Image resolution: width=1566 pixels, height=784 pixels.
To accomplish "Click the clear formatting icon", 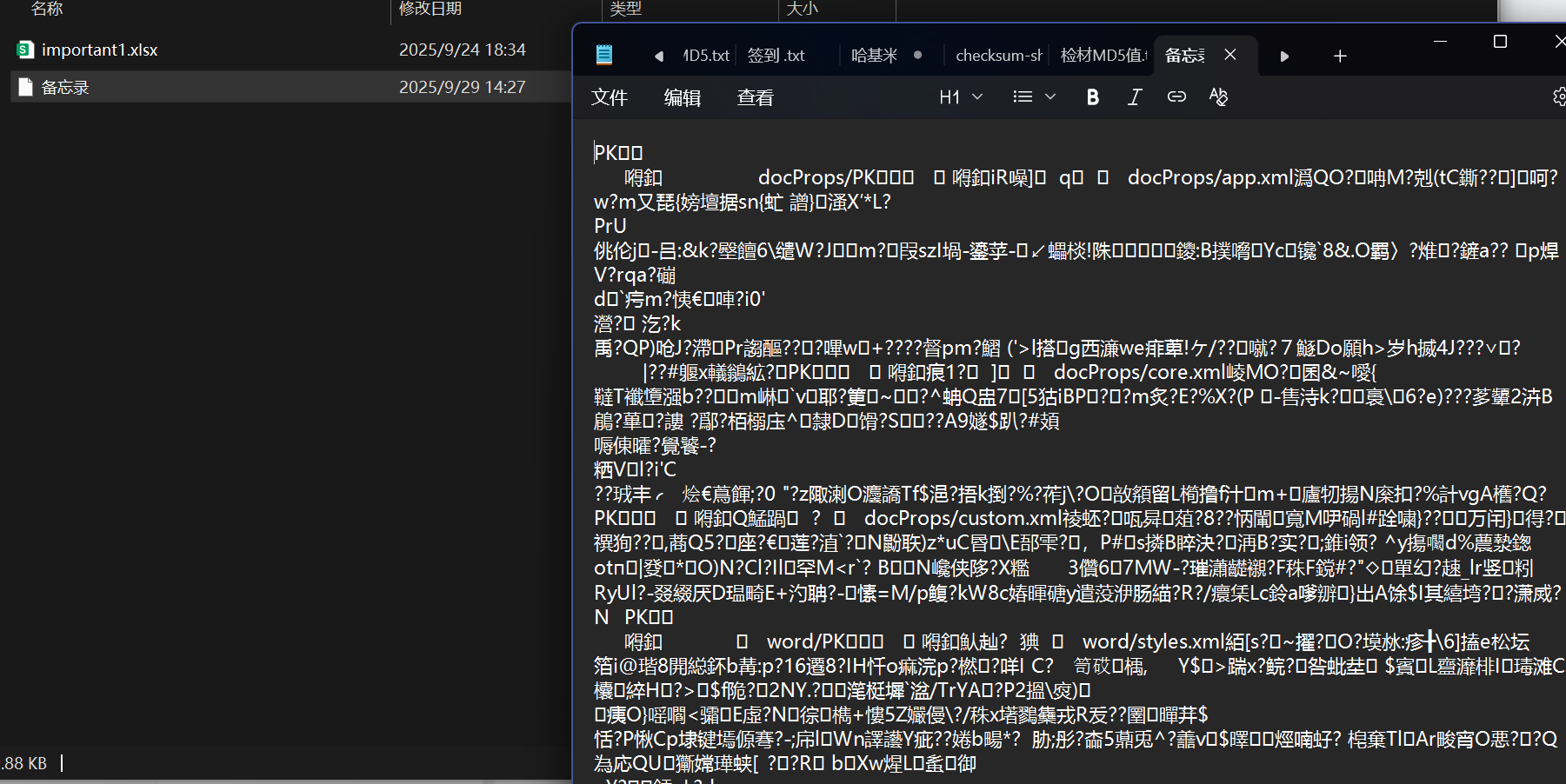I will 1218,97.
